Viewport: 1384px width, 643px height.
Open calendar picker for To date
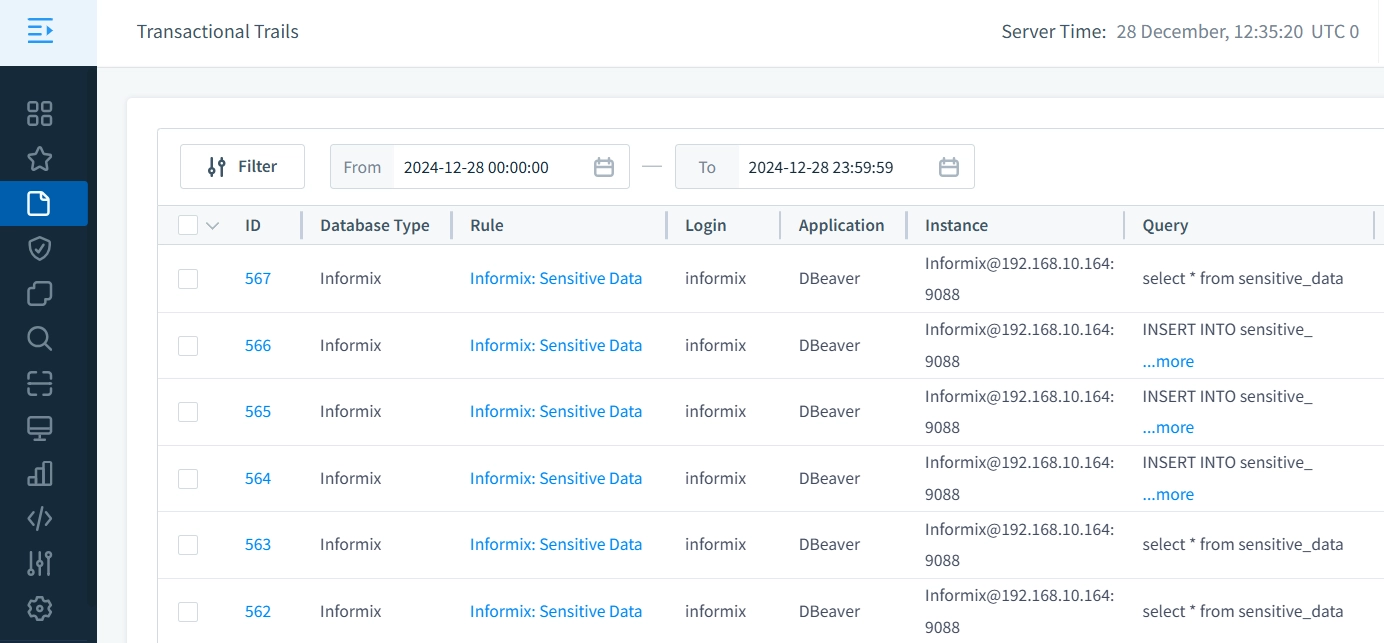[949, 167]
